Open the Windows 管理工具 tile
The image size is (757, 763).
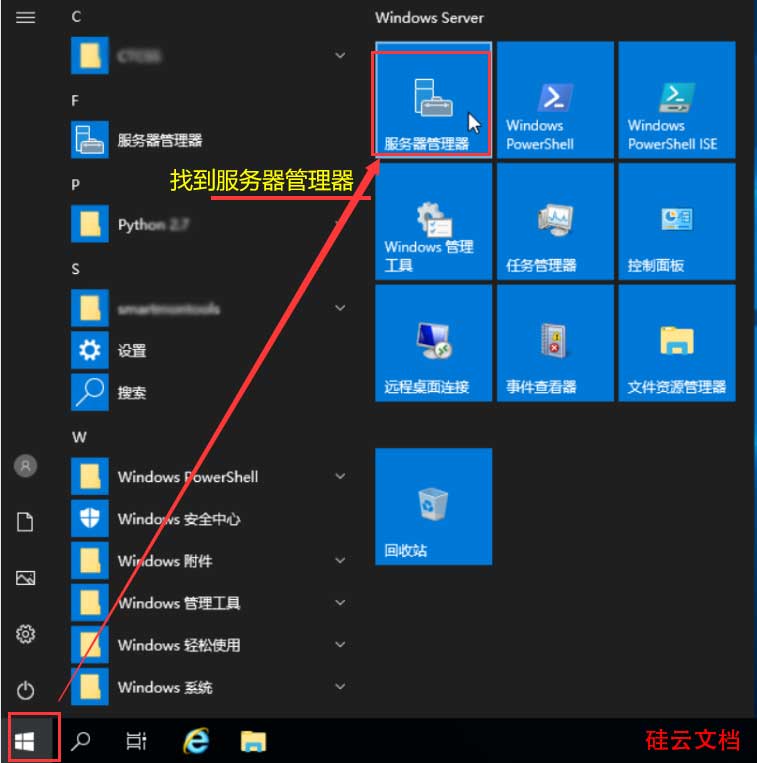click(433, 222)
